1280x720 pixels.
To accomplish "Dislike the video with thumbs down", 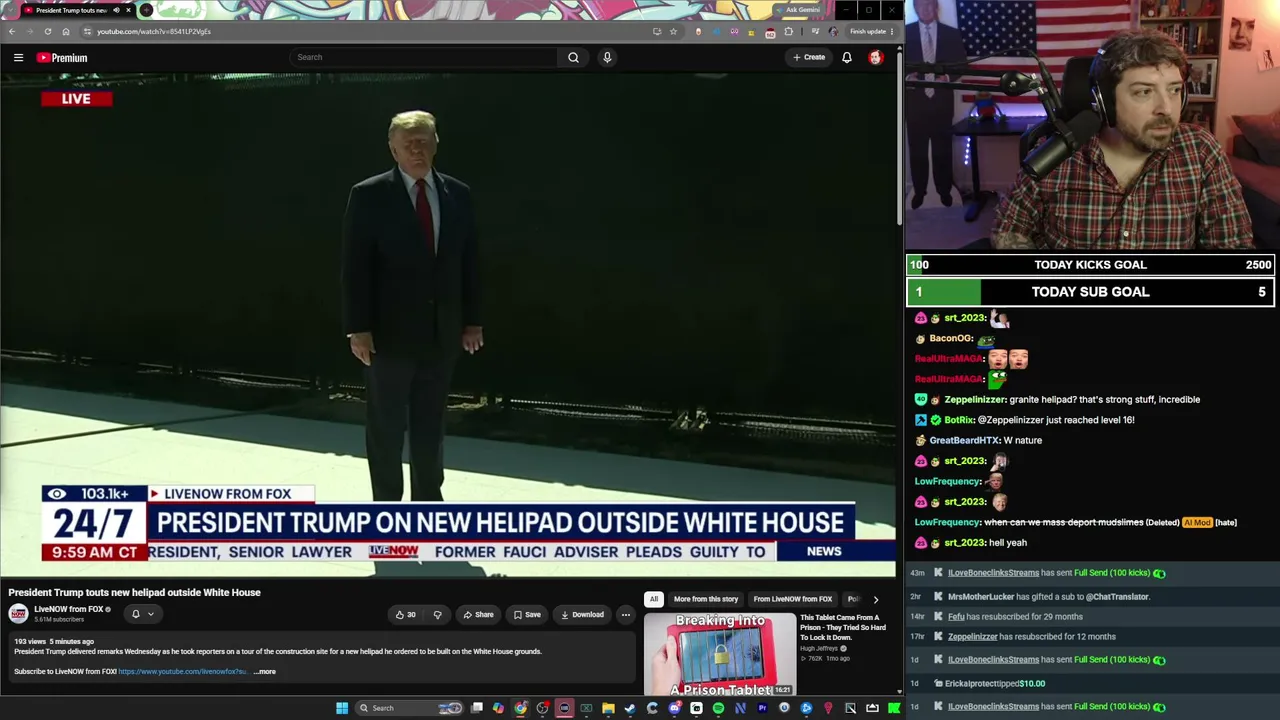I will pyautogui.click(x=437, y=615).
